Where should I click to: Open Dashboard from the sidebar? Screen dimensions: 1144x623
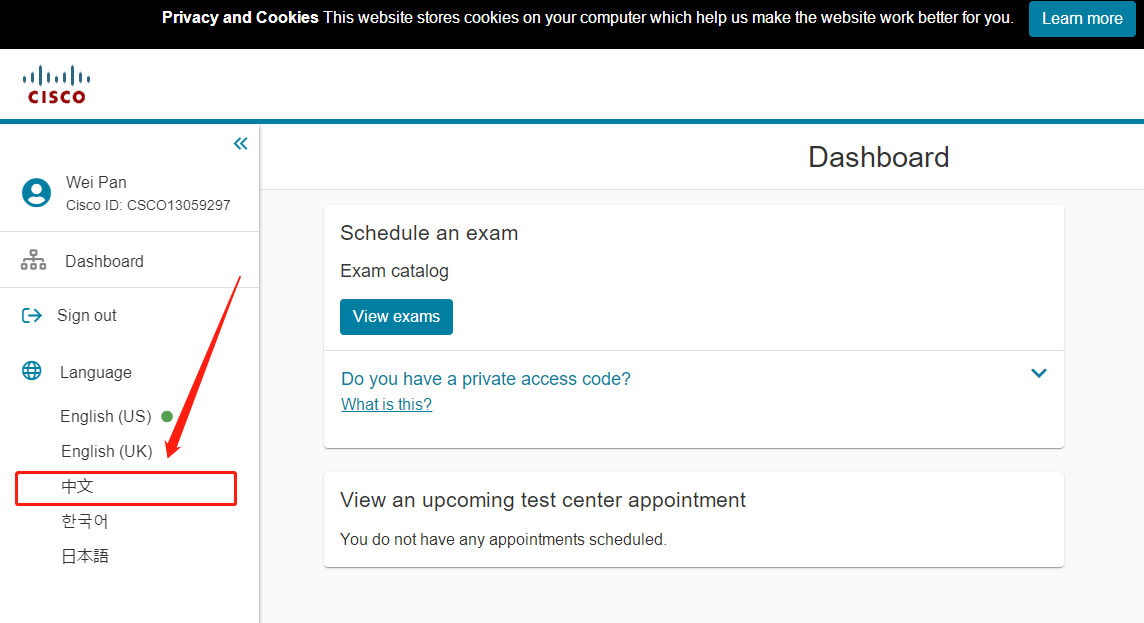(x=104, y=261)
